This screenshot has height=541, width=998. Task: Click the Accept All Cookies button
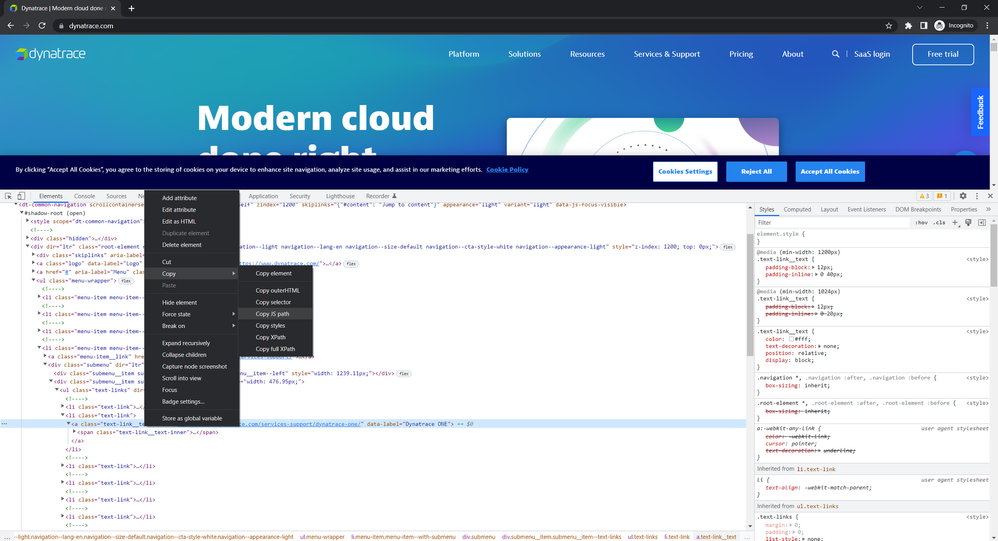coord(830,171)
